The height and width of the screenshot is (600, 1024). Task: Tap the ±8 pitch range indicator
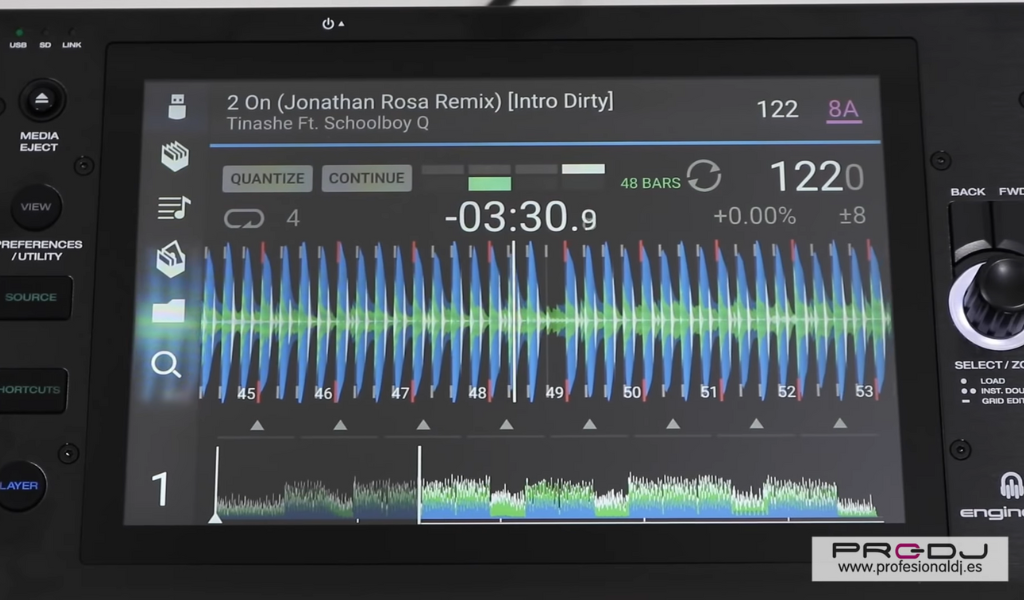852,215
